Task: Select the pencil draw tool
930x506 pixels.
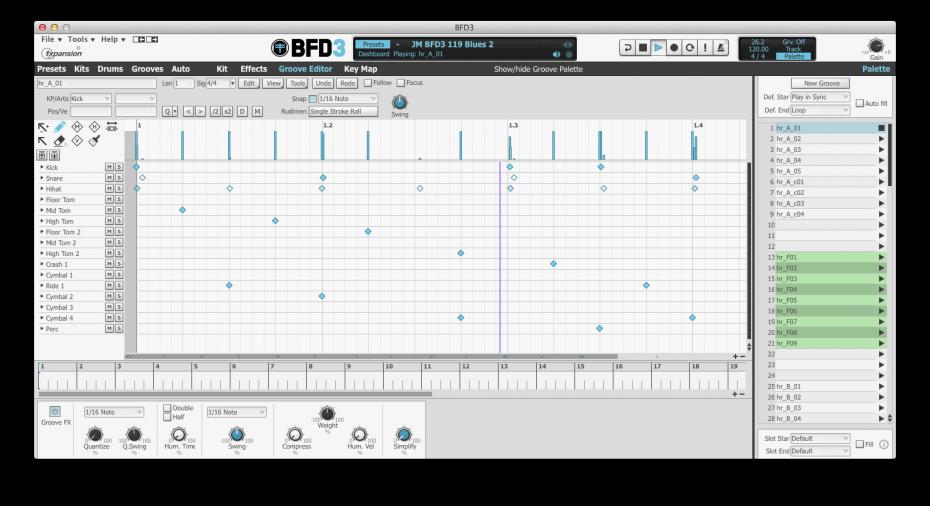Action: pos(60,127)
